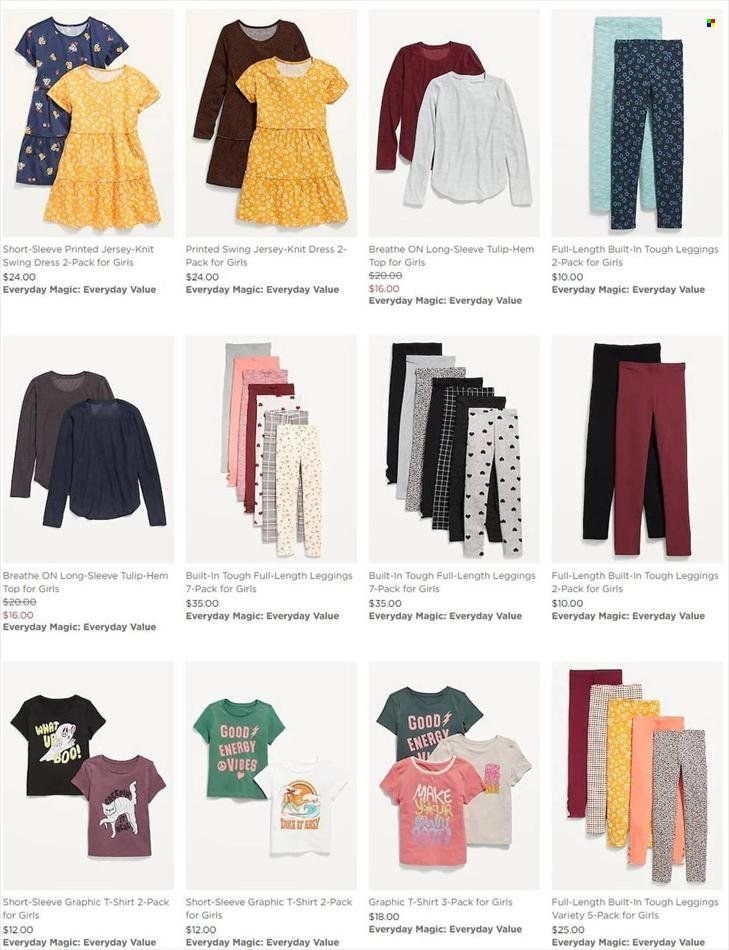Select the brown and yellow swing dress image
Viewport: 729px width, 950px height.
point(271,123)
